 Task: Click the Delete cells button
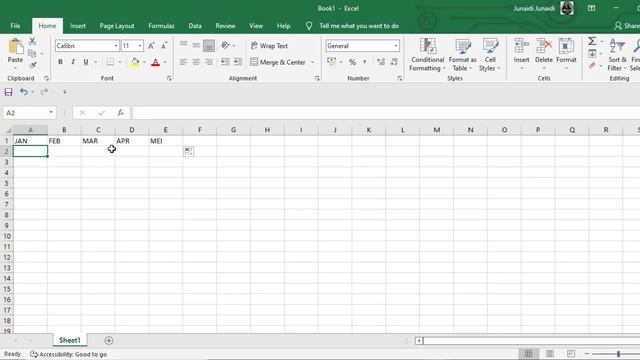point(544,54)
